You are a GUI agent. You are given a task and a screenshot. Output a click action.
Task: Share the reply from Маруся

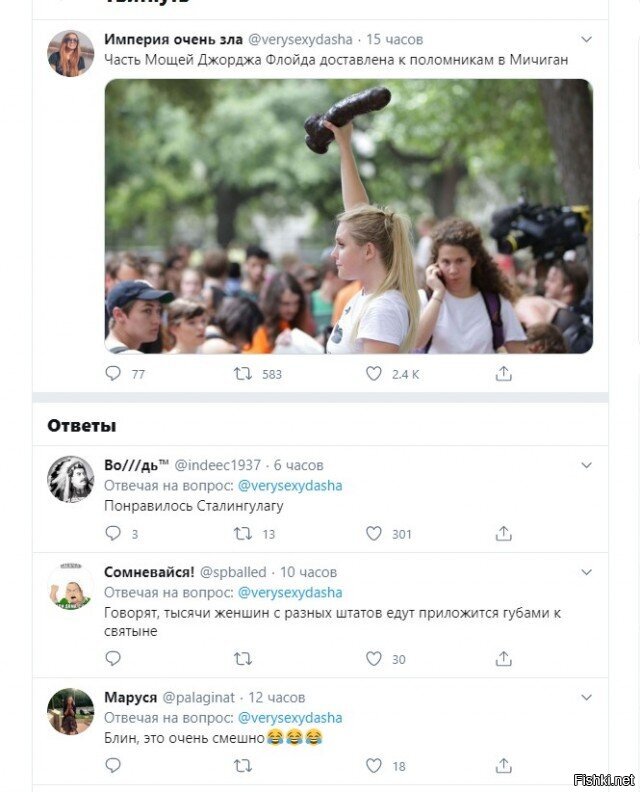[504, 766]
